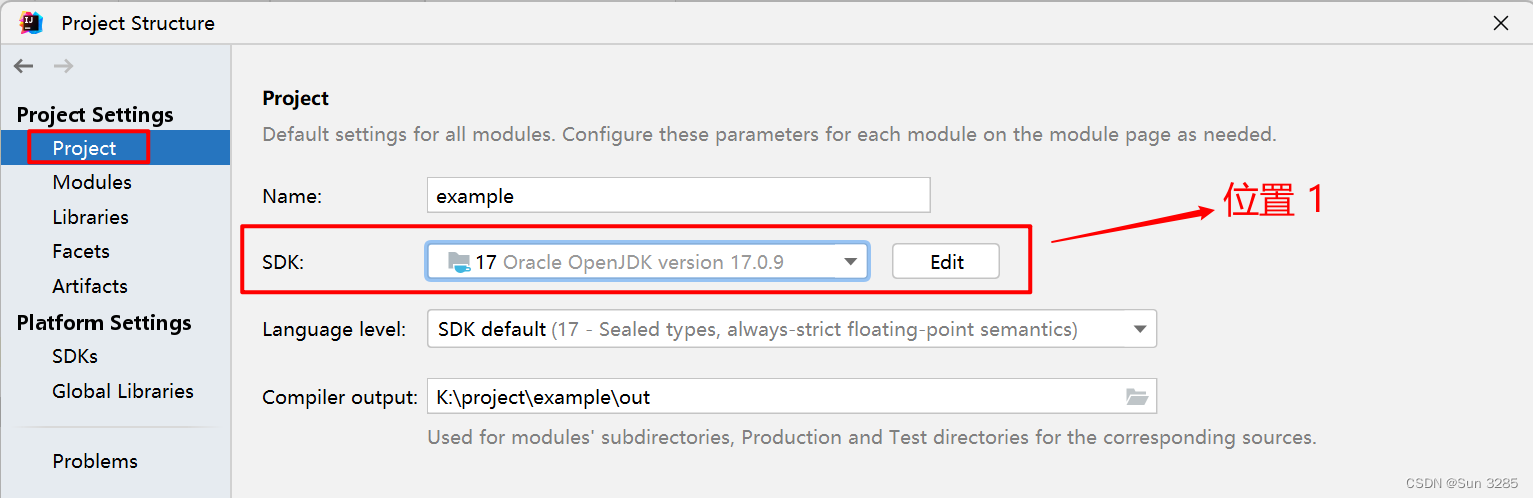This screenshot has height=498, width=1533.
Task: Open the Language level dropdown
Action: pos(1139,329)
